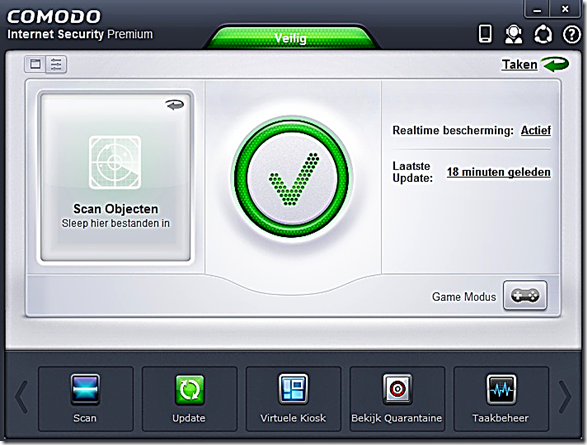This screenshot has height=445, width=587.
Task: Open the Scan task
Action: point(85,399)
